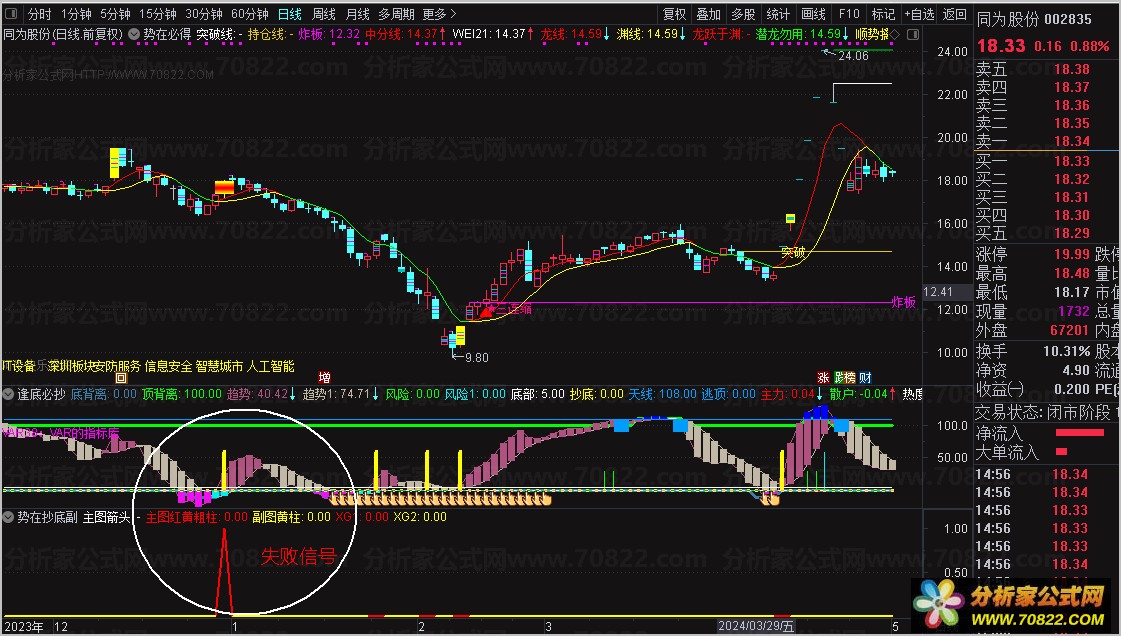Click the 净流入 red bar
This screenshot has width=1121, height=636.
(x=1080, y=433)
